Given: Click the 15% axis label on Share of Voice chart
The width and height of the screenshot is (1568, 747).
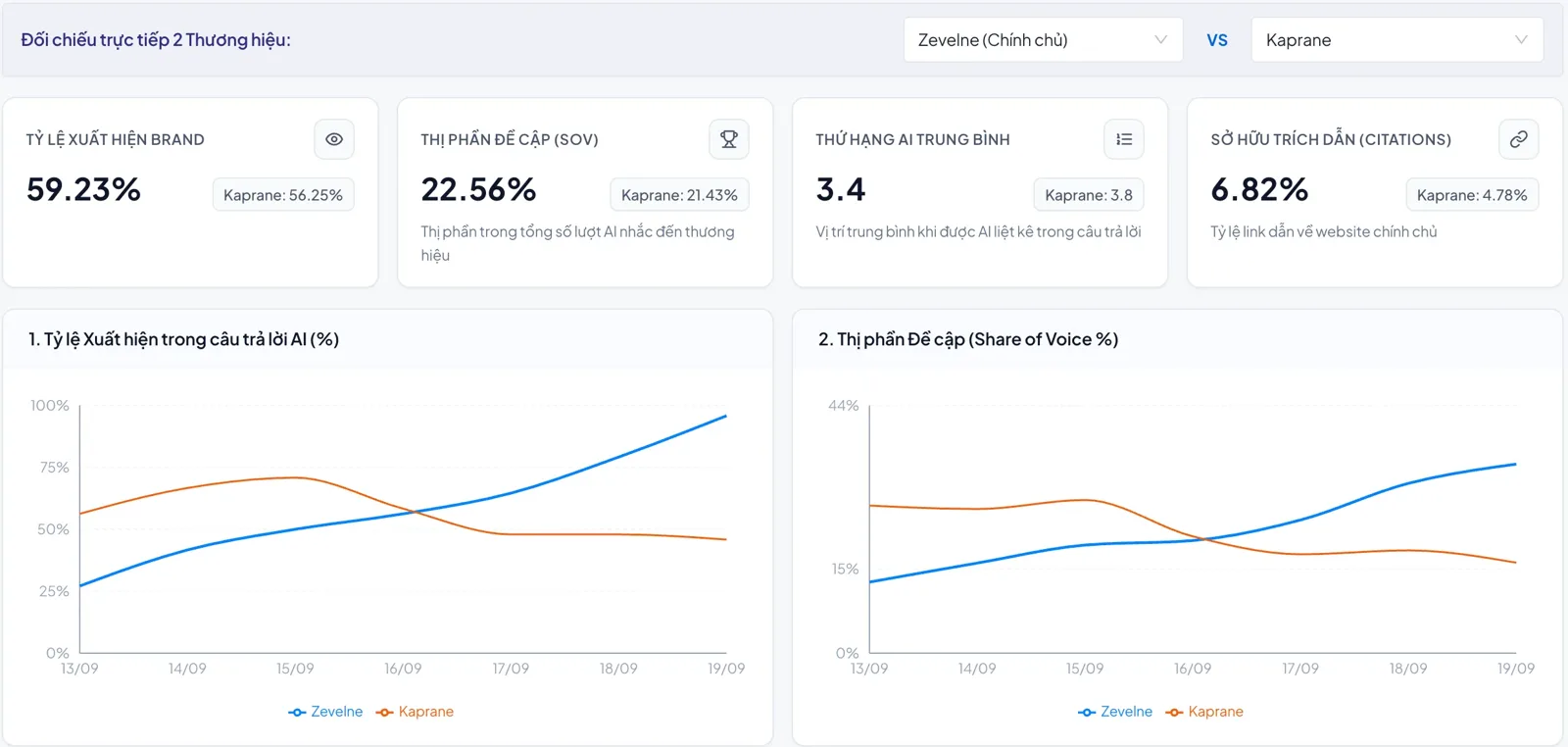Looking at the screenshot, I should 845,569.
